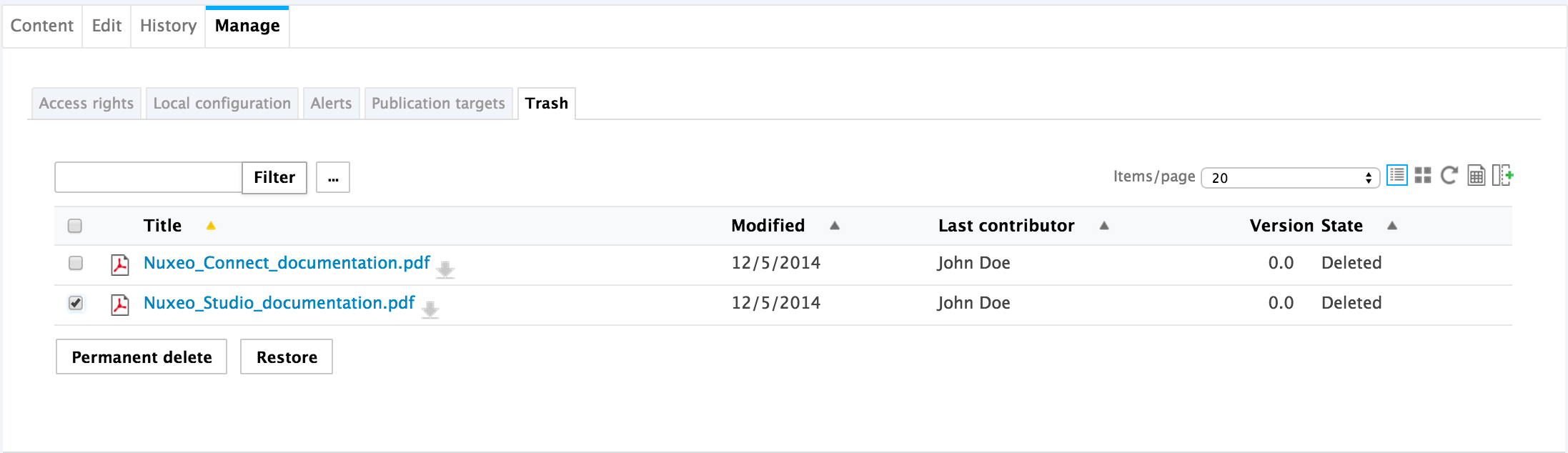1568x453 pixels.
Task: Click the Permanent delete button
Action: point(142,357)
